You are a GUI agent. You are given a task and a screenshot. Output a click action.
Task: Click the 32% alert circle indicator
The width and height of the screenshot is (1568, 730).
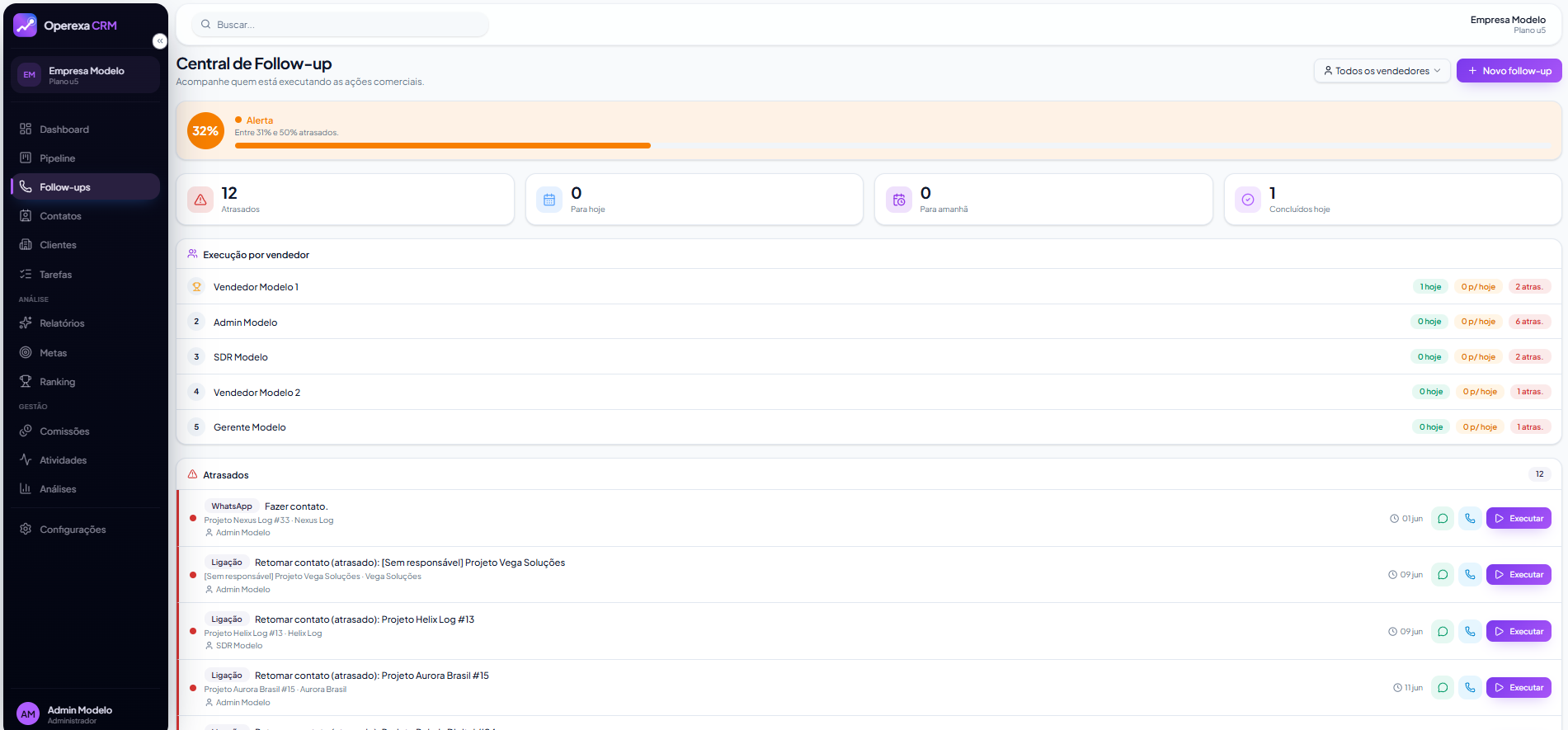205,131
